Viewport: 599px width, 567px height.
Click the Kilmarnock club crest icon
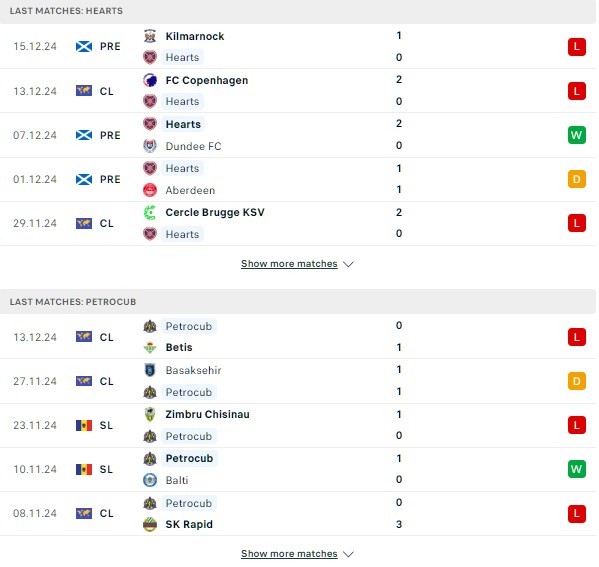150,36
